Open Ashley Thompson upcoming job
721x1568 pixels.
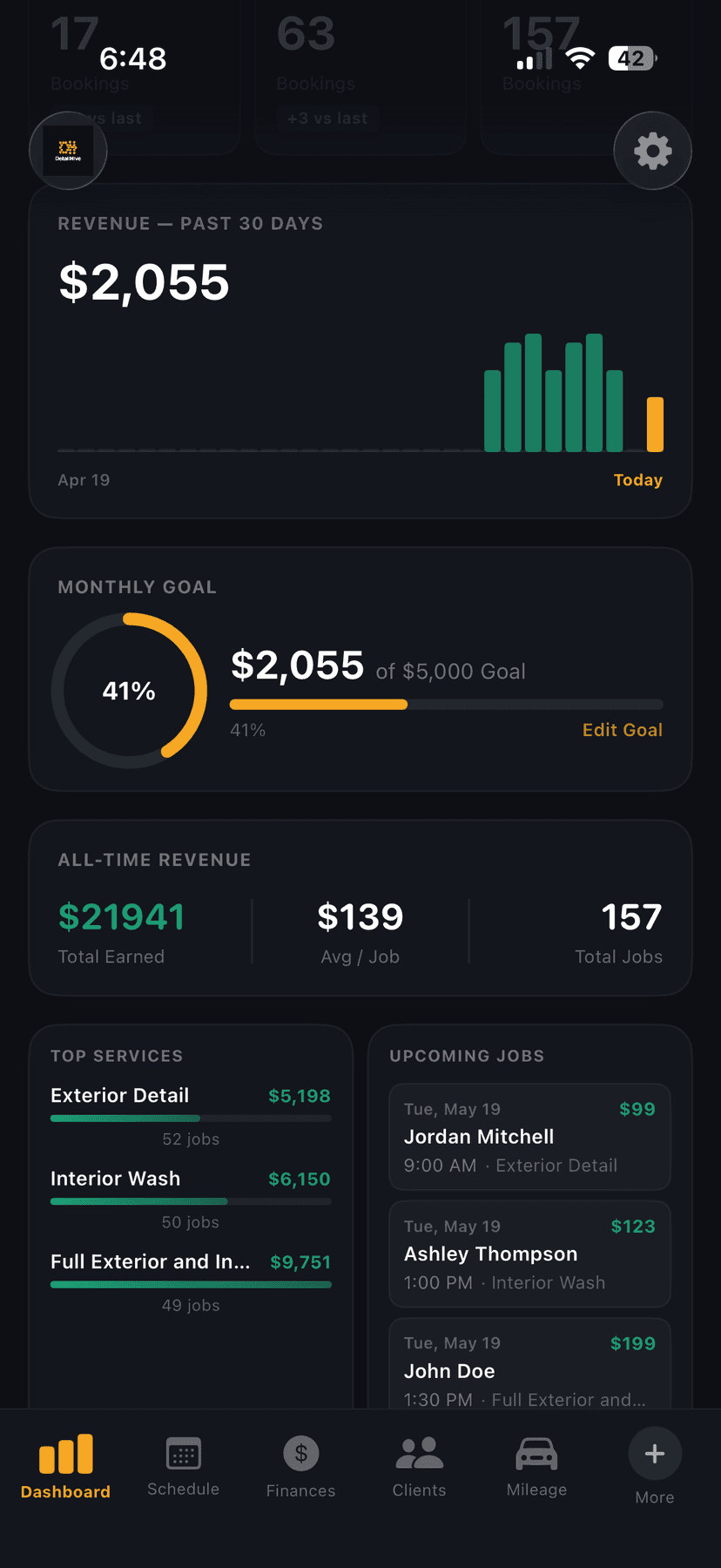click(x=529, y=1254)
